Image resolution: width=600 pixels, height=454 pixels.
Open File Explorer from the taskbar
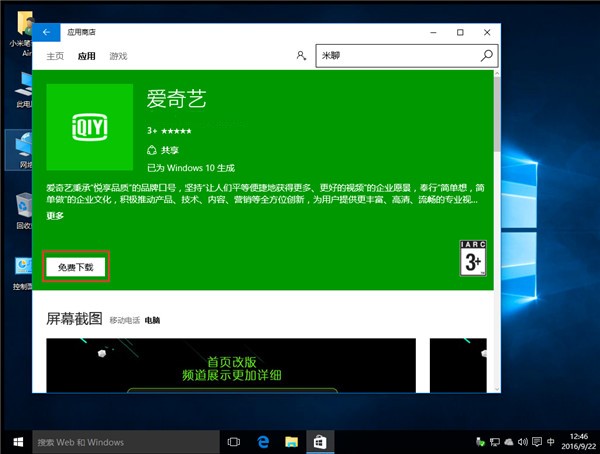click(x=291, y=442)
